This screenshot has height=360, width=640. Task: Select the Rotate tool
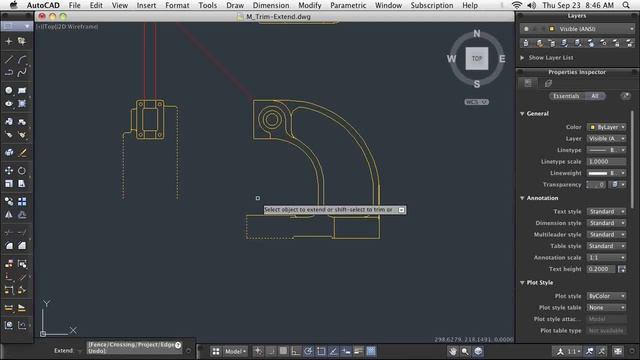pyautogui.click(x=22, y=170)
